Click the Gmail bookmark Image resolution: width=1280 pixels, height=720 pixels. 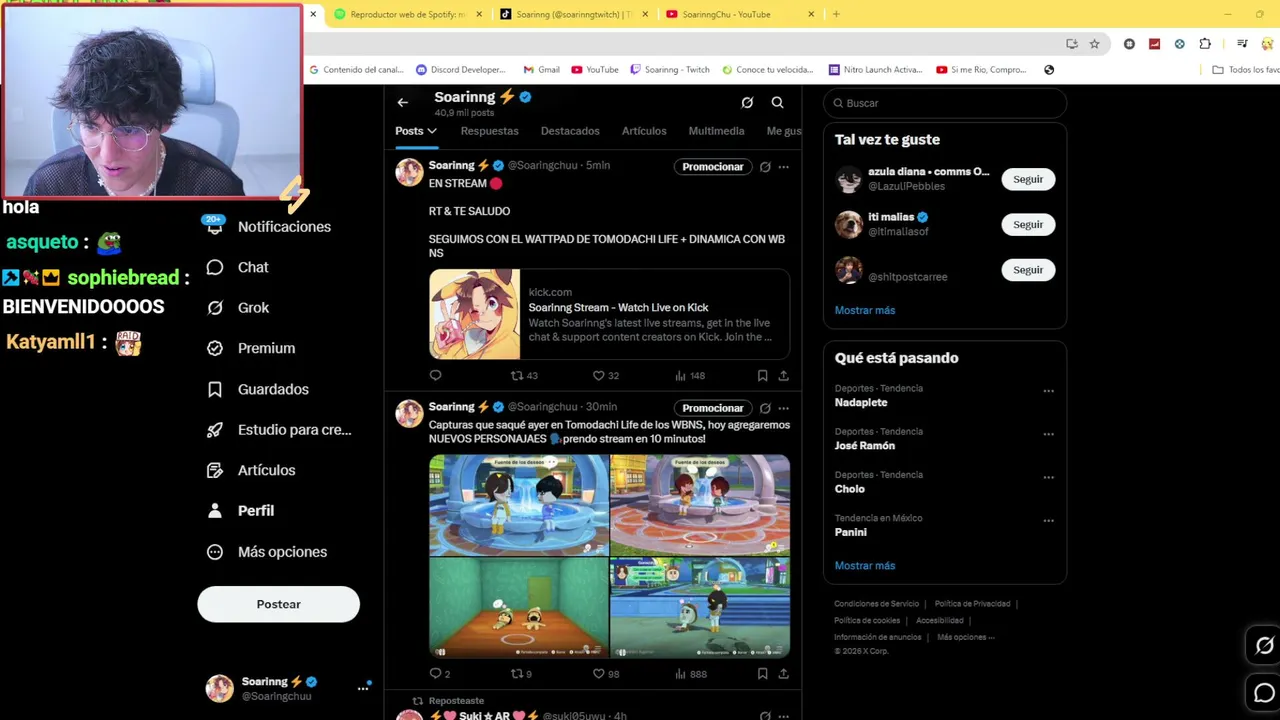pos(541,70)
